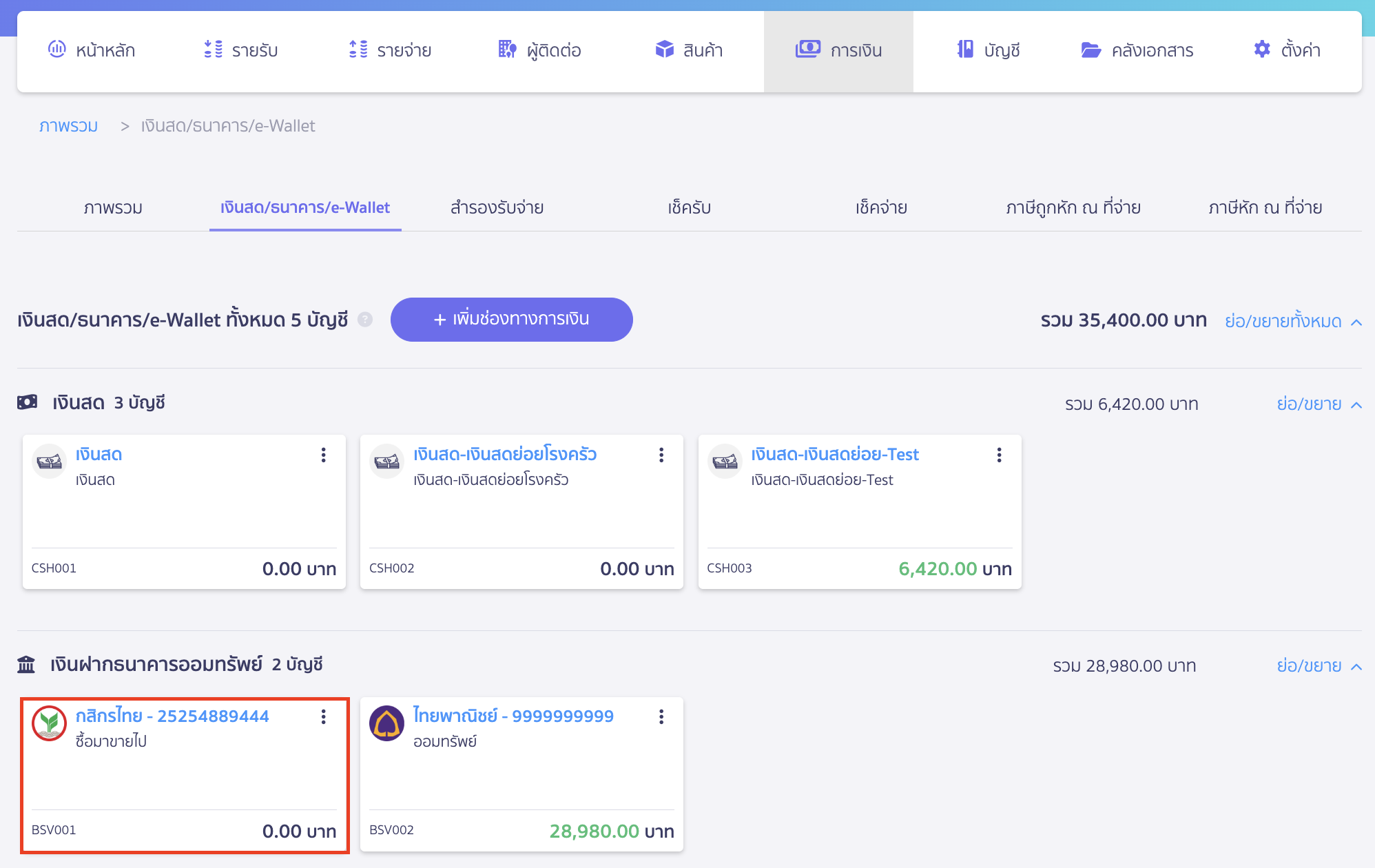1375x868 pixels.
Task: Click the รายจ่าย expenses icon
Action: coord(356,50)
